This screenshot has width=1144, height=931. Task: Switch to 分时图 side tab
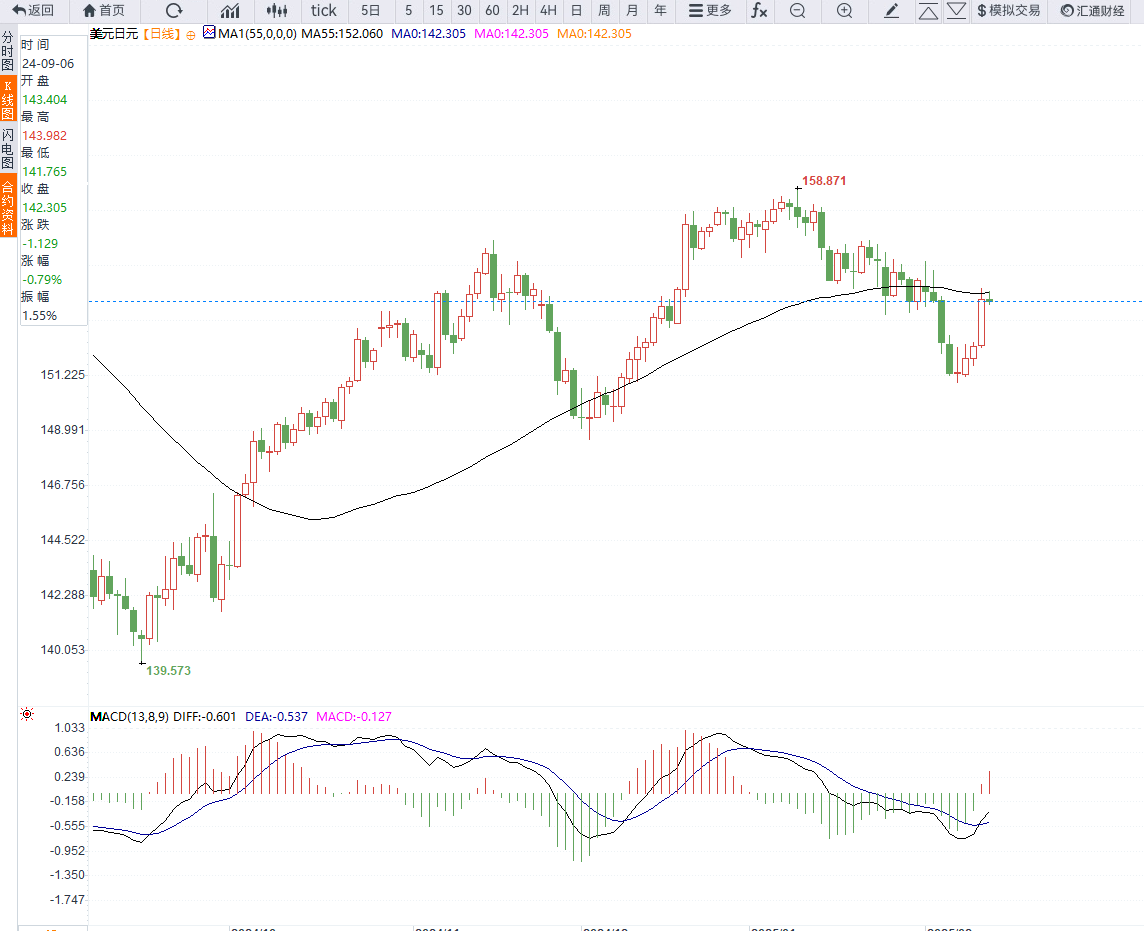[8, 50]
